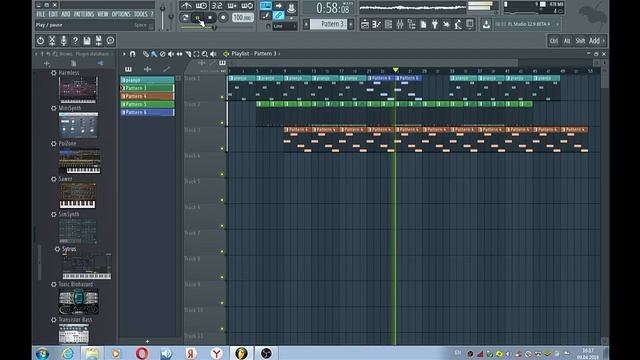
Task: Switch between pattern and song mode
Action: pyautogui.click(x=185, y=18)
